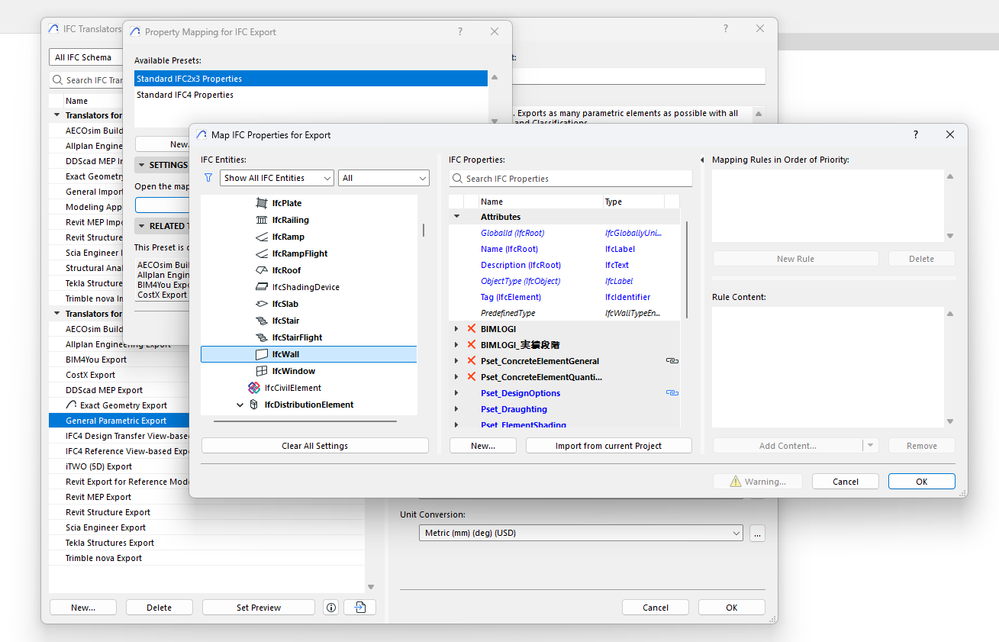
Task: Select the IfcDistributionElement entity icon
Action: (254, 404)
